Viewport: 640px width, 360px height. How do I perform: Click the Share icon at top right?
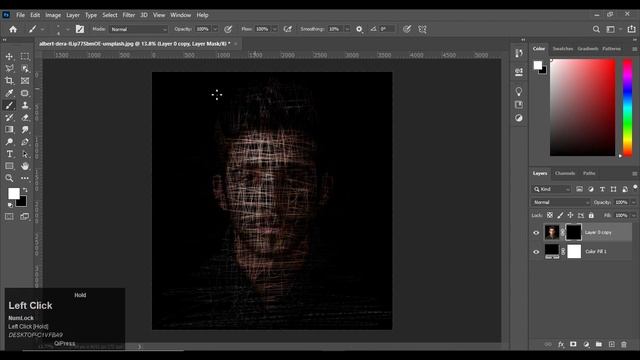coord(631,29)
